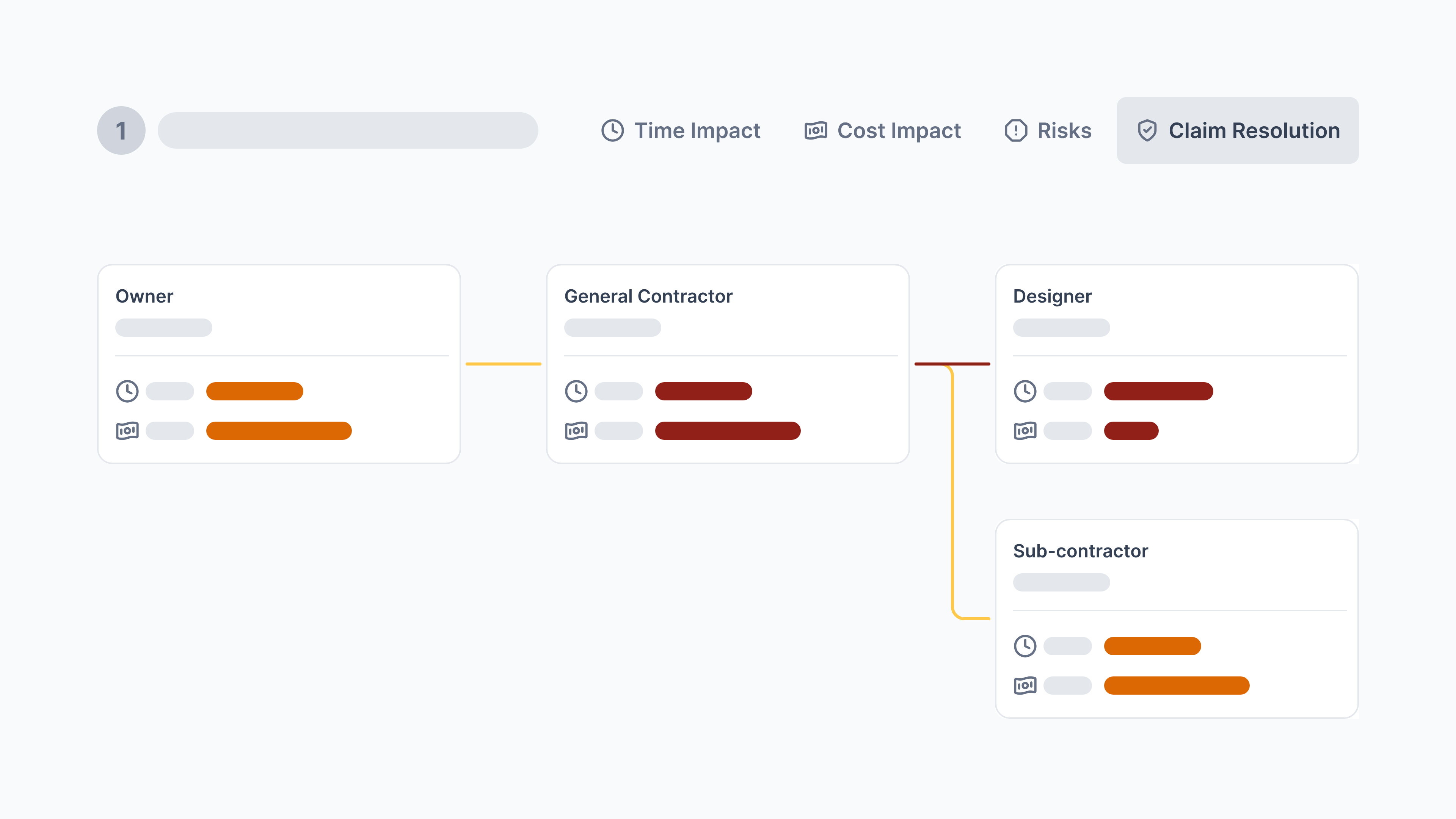Click the Designer name placeholder pill

[1062, 328]
